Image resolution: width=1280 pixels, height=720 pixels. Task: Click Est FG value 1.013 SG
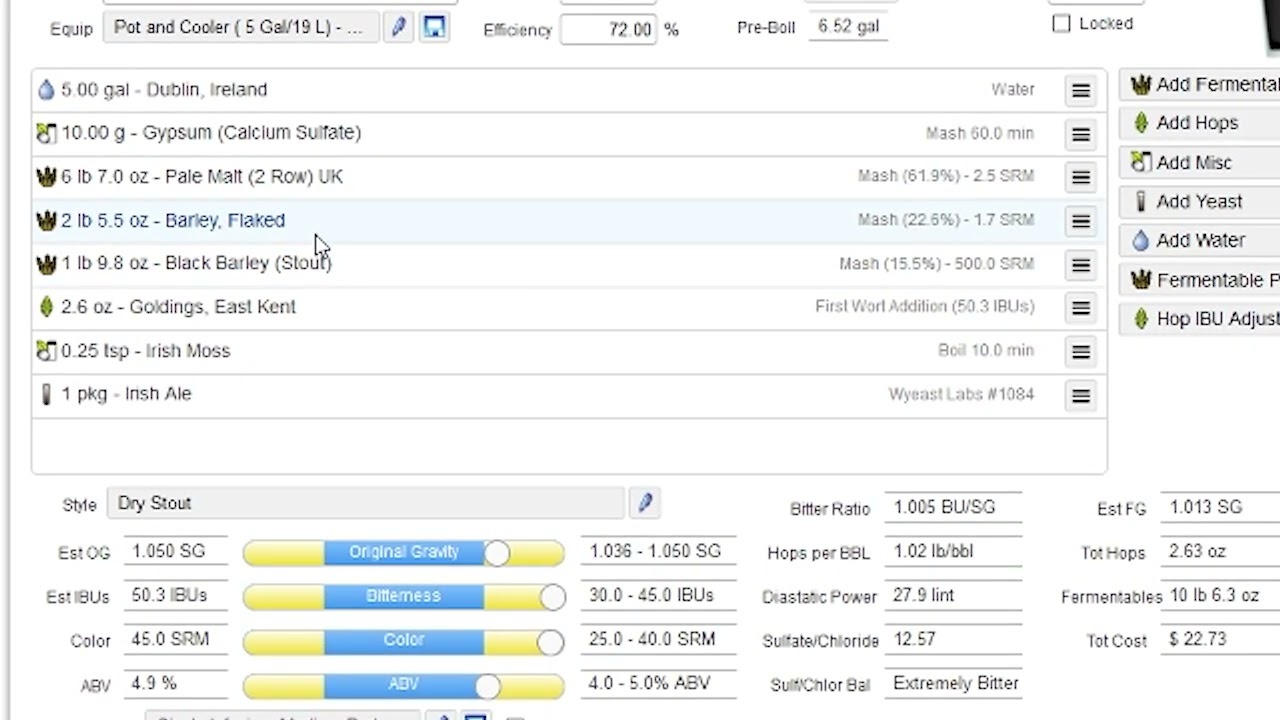(x=1220, y=508)
